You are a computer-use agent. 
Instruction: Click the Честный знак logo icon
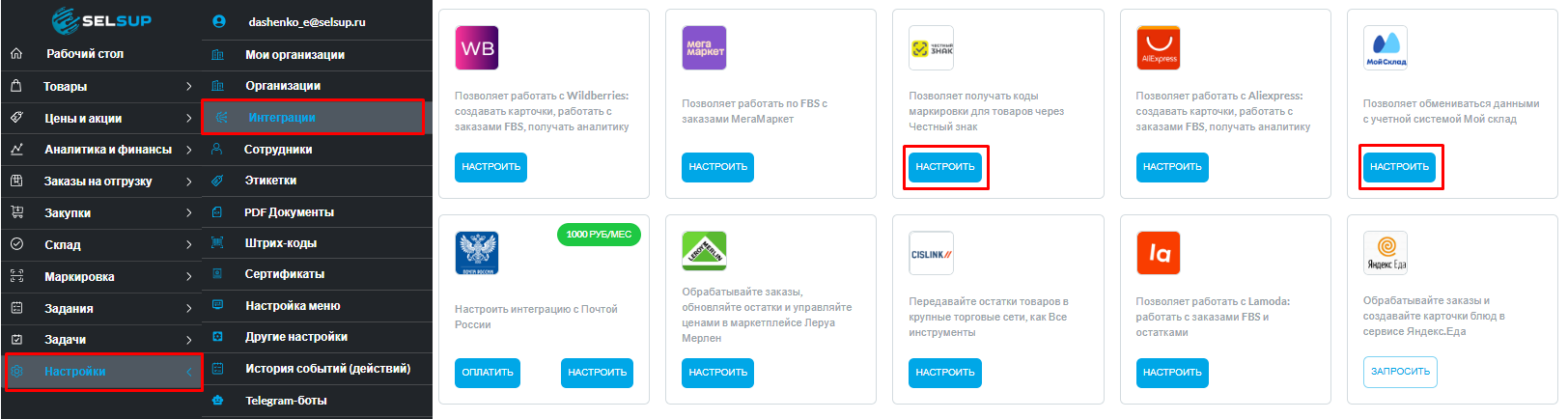(x=932, y=48)
